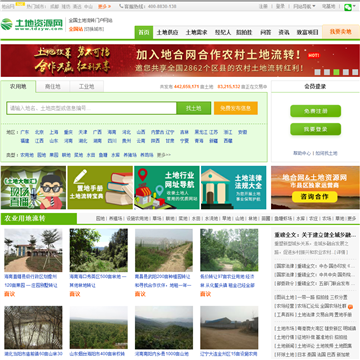Open the 土地行业网址导航 banner
Viewport: 360px width, 360px height.
[167, 188]
